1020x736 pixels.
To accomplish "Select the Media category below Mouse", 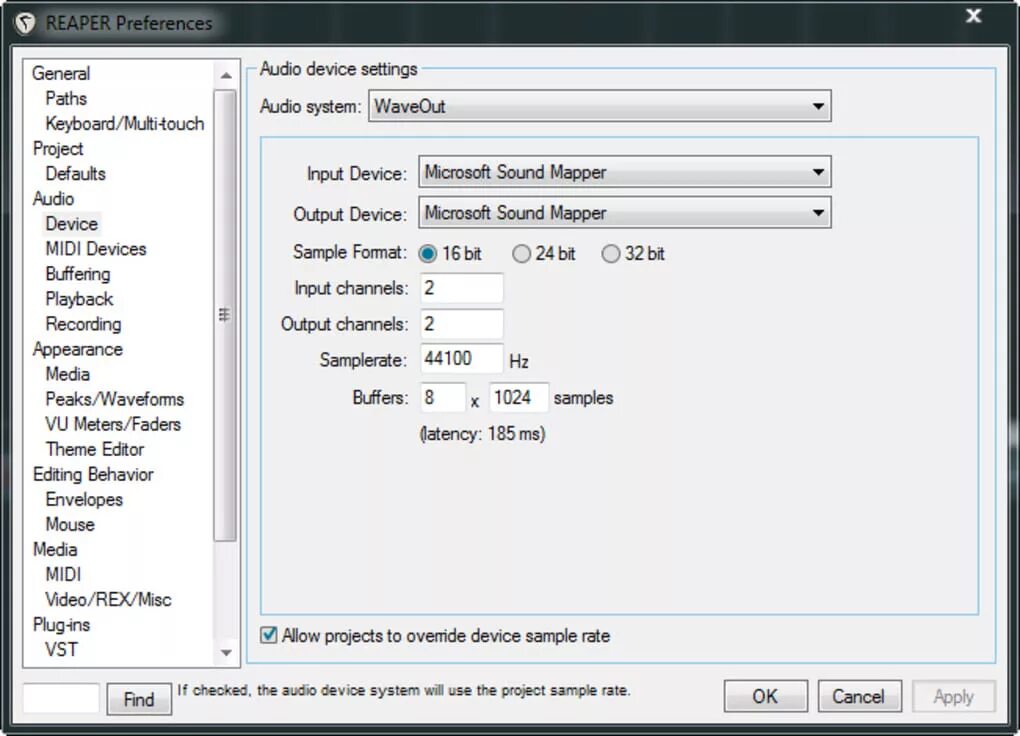I will [55, 549].
